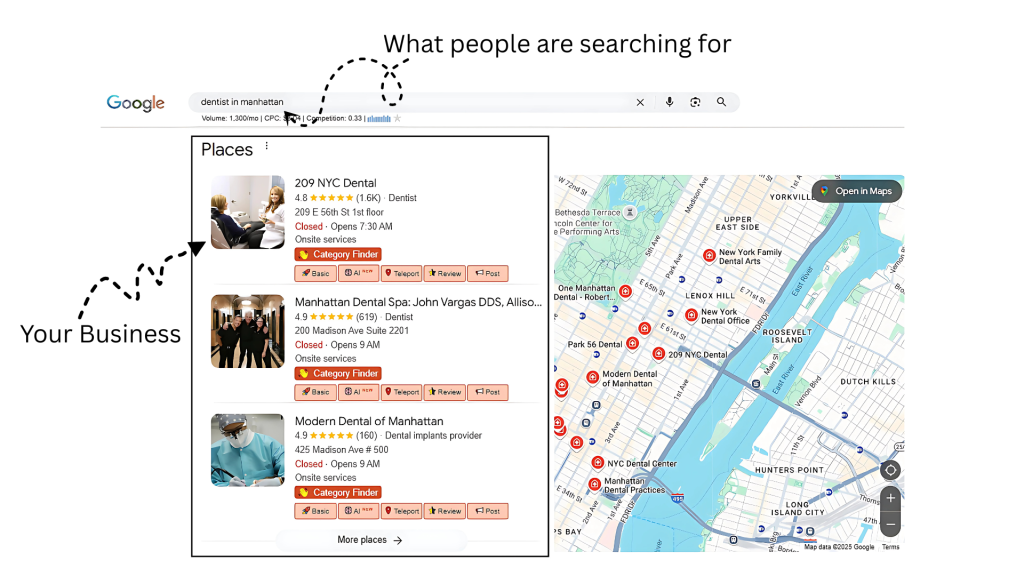The image size is (1024, 576).
Task: Click '200 Madison Ave Suite 2201' address
Action: [351, 330]
